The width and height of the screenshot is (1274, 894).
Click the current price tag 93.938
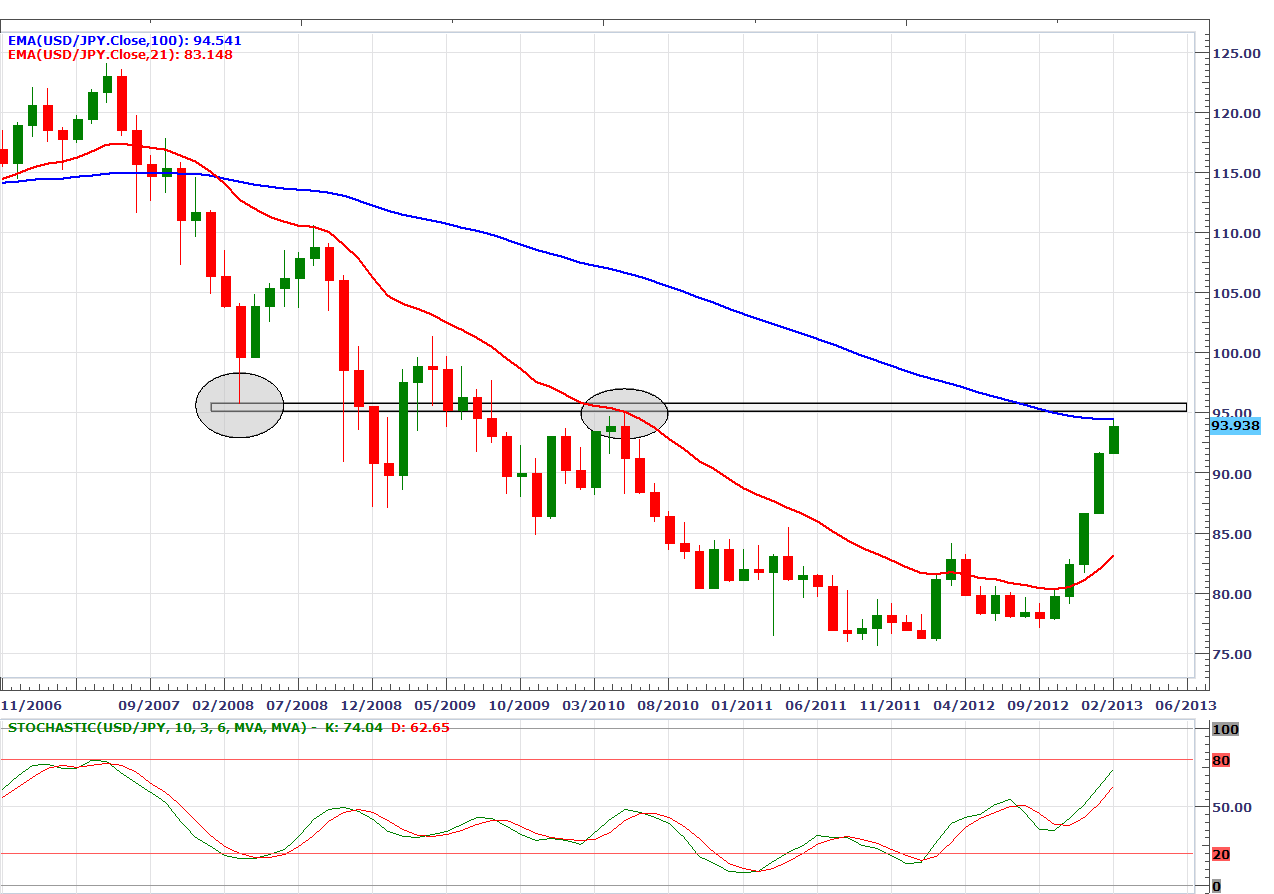pyautogui.click(x=1235, y=426)
